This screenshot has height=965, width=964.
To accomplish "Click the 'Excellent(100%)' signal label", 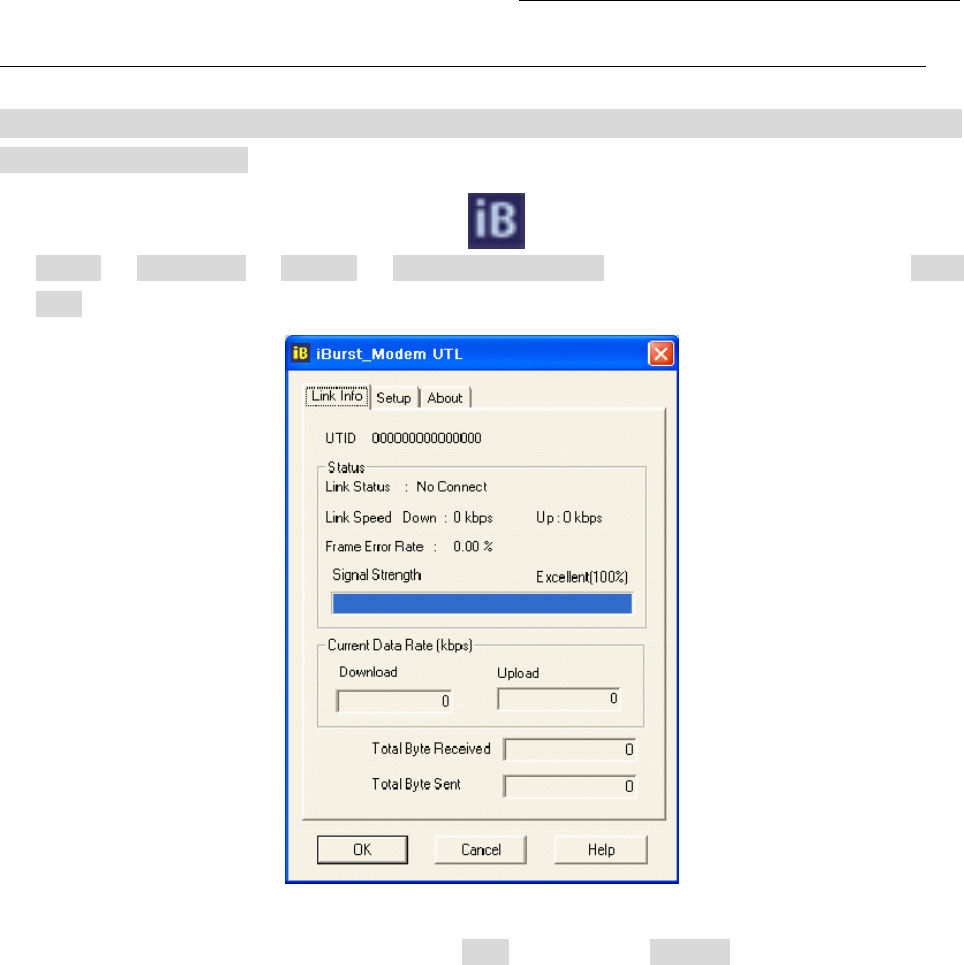I will [582, 577].
